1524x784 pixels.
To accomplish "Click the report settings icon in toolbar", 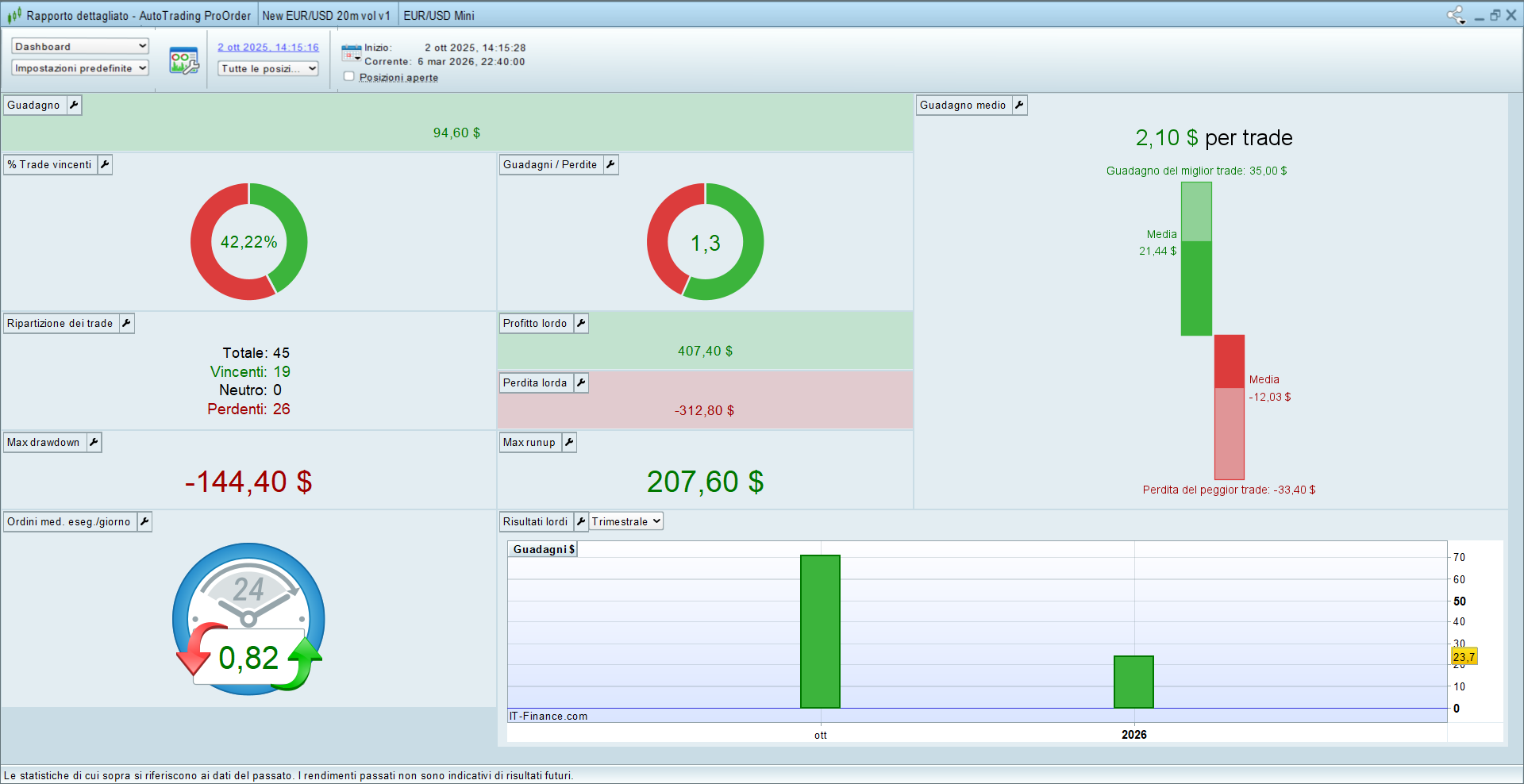I will click(x=184, y=60).
